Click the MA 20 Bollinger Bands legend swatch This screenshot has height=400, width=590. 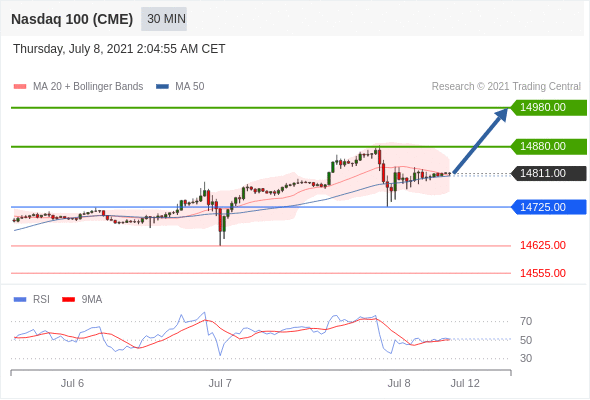[x=20, y=87]
